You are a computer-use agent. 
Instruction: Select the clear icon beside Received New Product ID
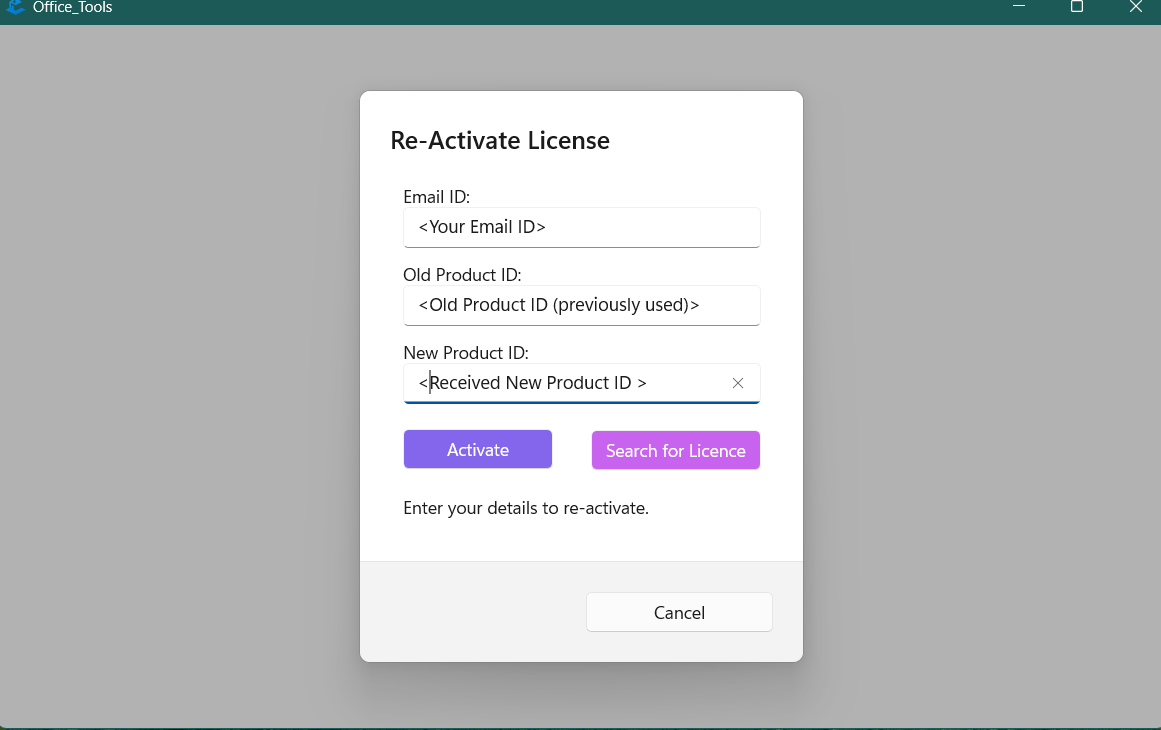[738, 383]
